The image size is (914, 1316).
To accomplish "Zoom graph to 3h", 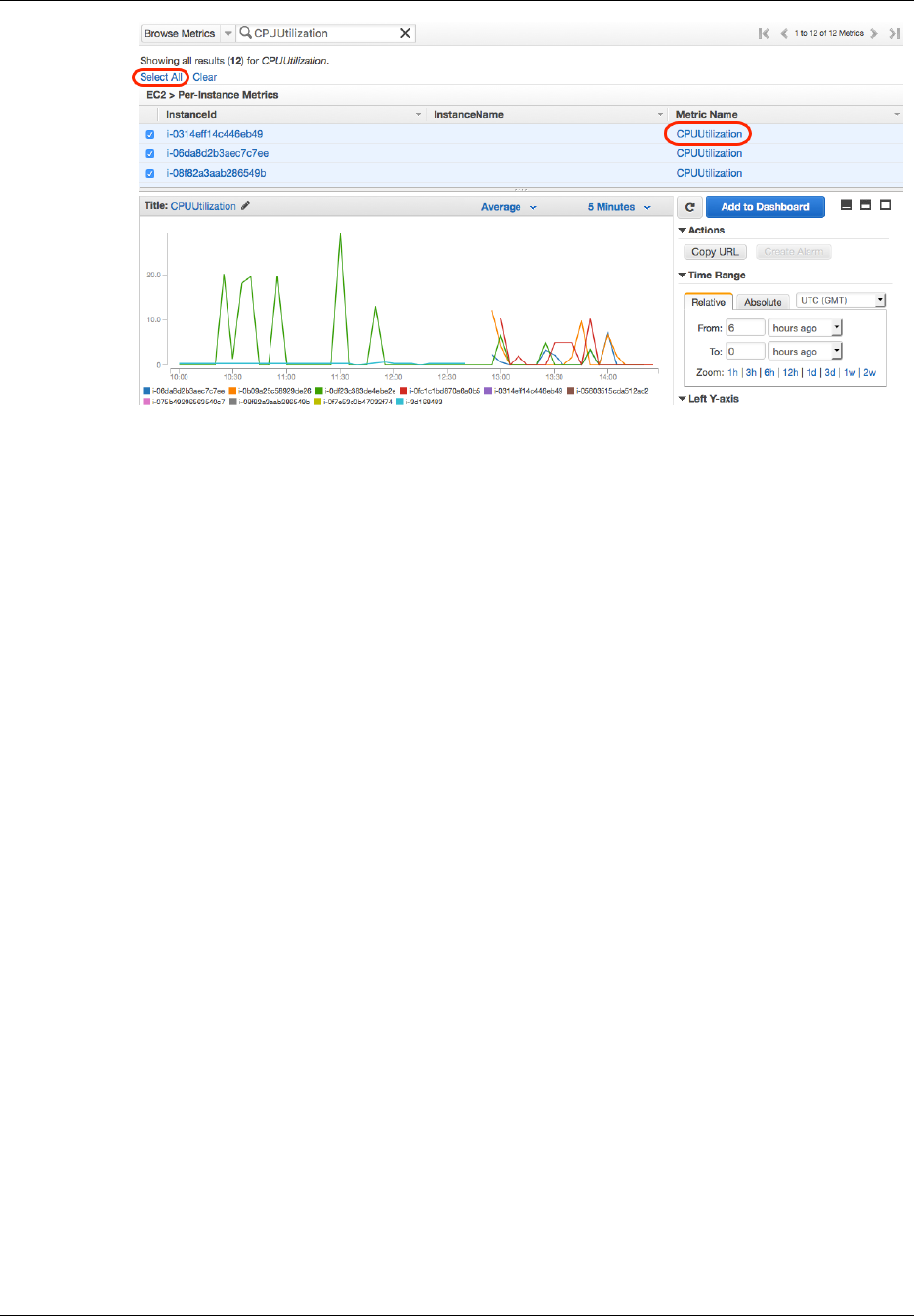I will [x=751, y=373].
